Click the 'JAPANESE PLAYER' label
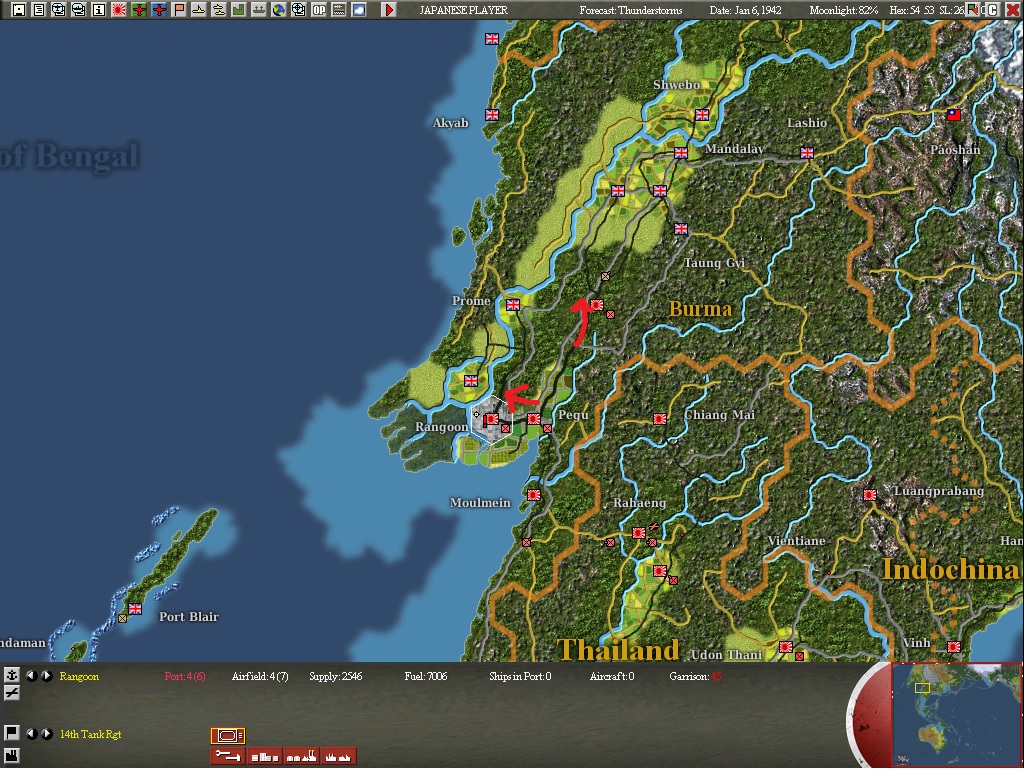The height and width of the screenshot is (770, 1027). coord(464,10)
